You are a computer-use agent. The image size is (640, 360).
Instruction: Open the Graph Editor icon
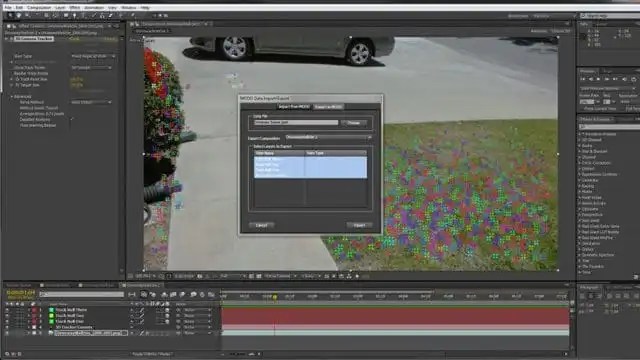pyautogui.click(x=211, y=294)
